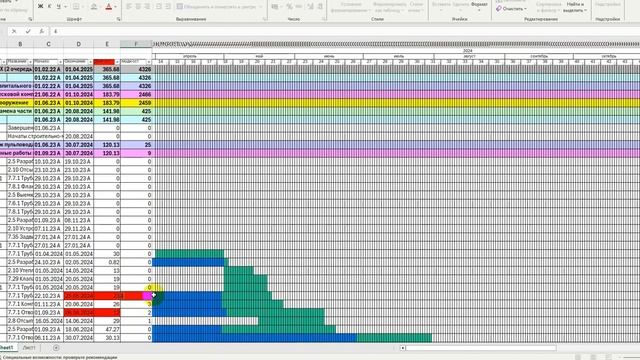Viewport: 640px width, 360px height.
Task: Select cell with value 4326 in gray row
Action: pos(136,69)
